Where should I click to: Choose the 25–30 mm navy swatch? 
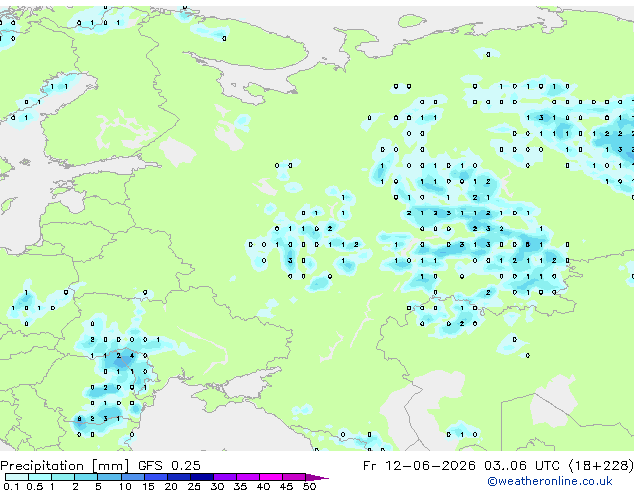point(201,477)
